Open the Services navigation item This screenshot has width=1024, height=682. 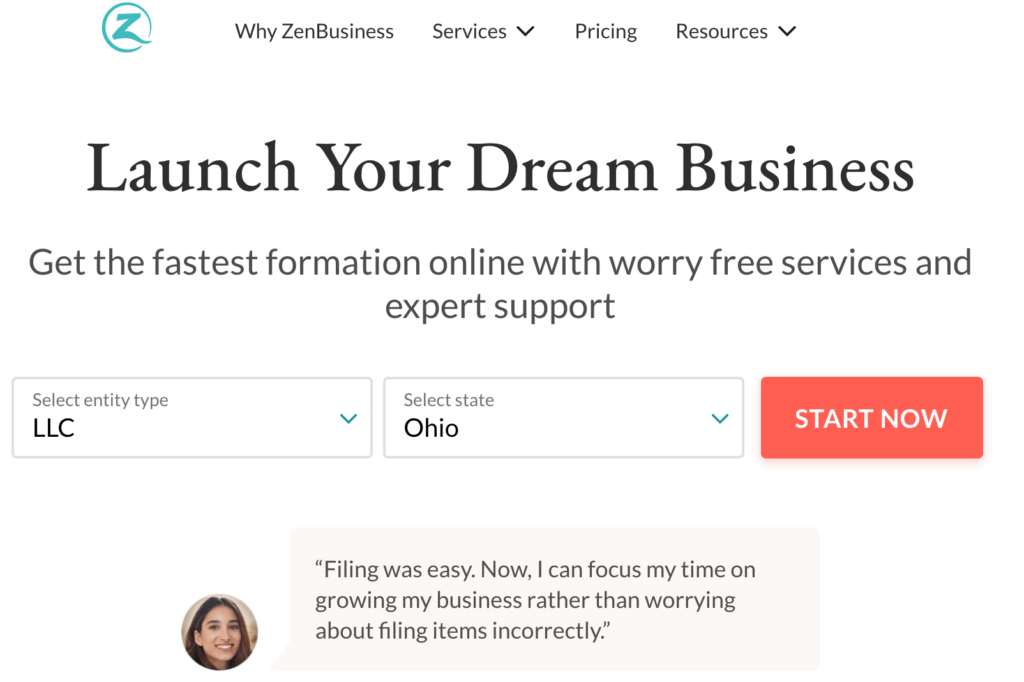(x=470, y=31)
